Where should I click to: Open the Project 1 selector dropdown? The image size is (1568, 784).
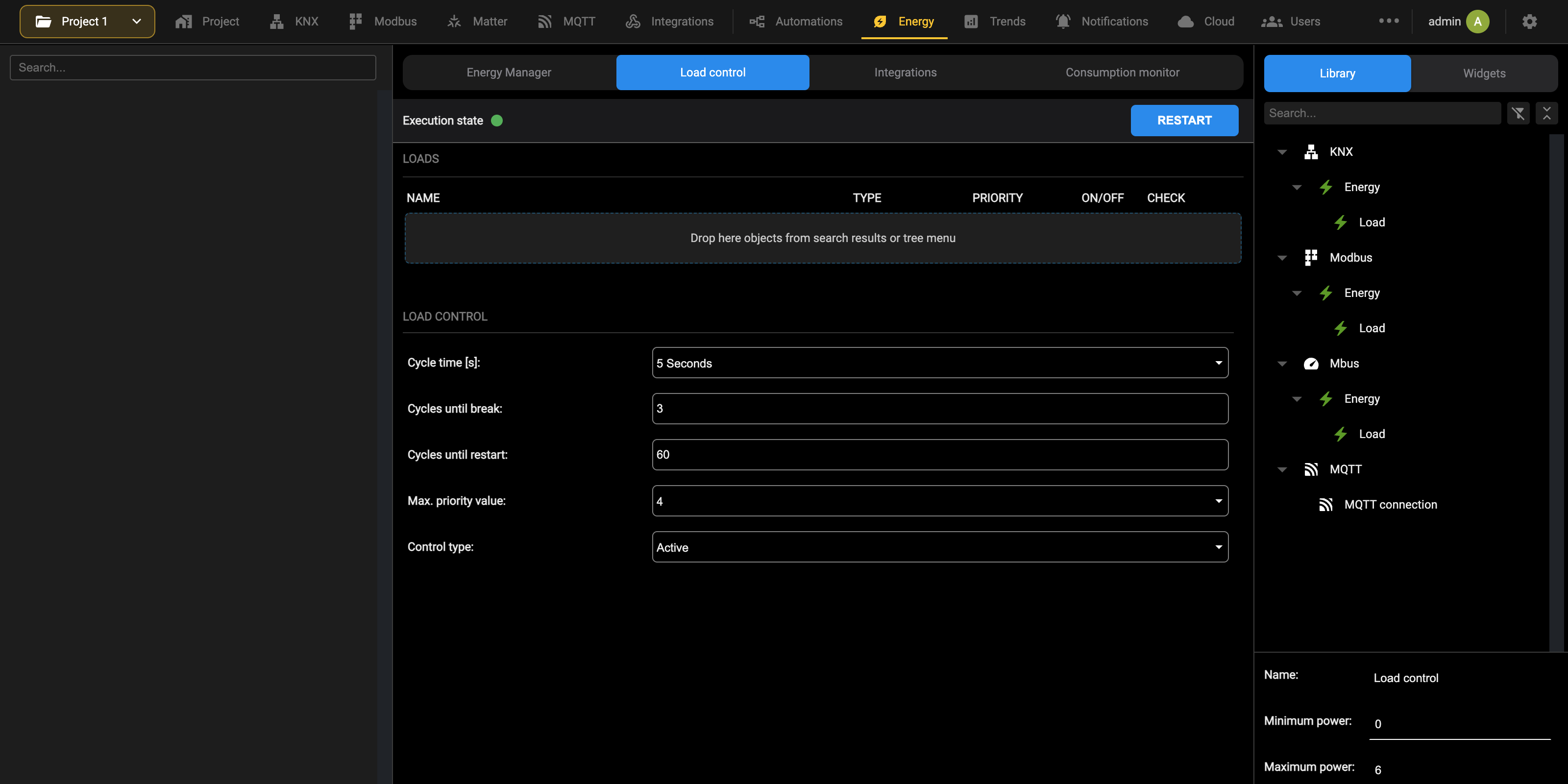pyautogui.click(x=87, y=21)
